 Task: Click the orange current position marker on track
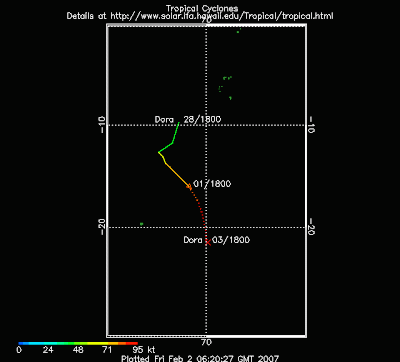(x=189, y=186)
